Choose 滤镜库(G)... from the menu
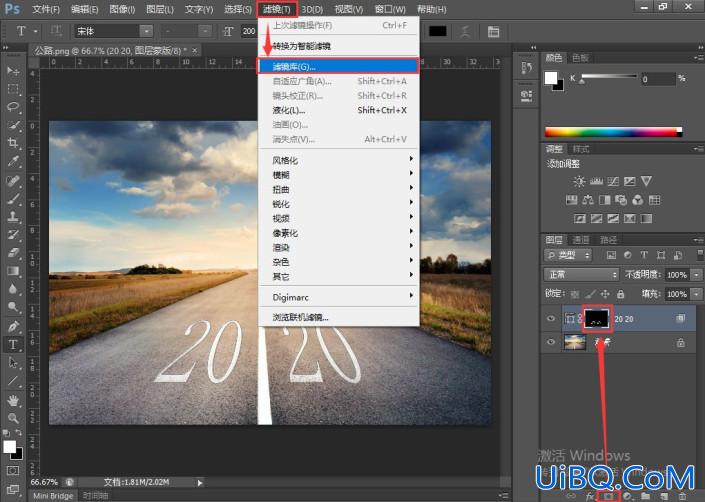Screen dimensions: 705x502 [x=338, y=67]
